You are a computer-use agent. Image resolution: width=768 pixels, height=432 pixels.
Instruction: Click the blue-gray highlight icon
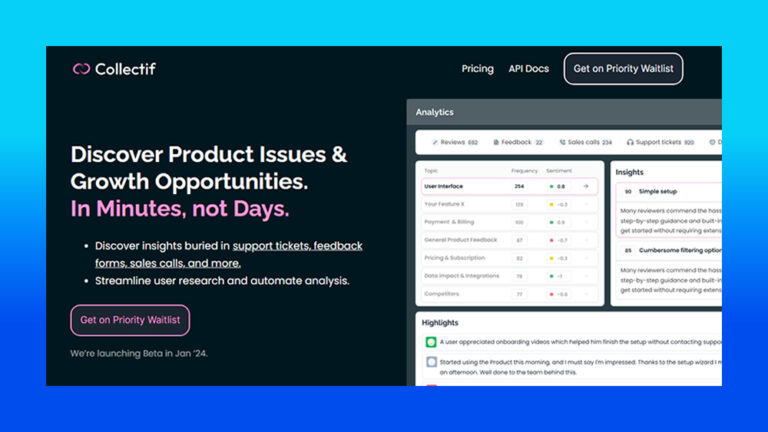tap(431, 362)
